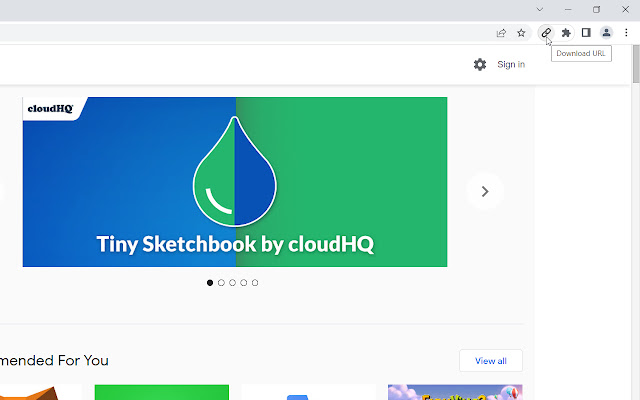Select the fourth carousel dot
This screenshot has width=640, height=400.
tap(244, 282)
